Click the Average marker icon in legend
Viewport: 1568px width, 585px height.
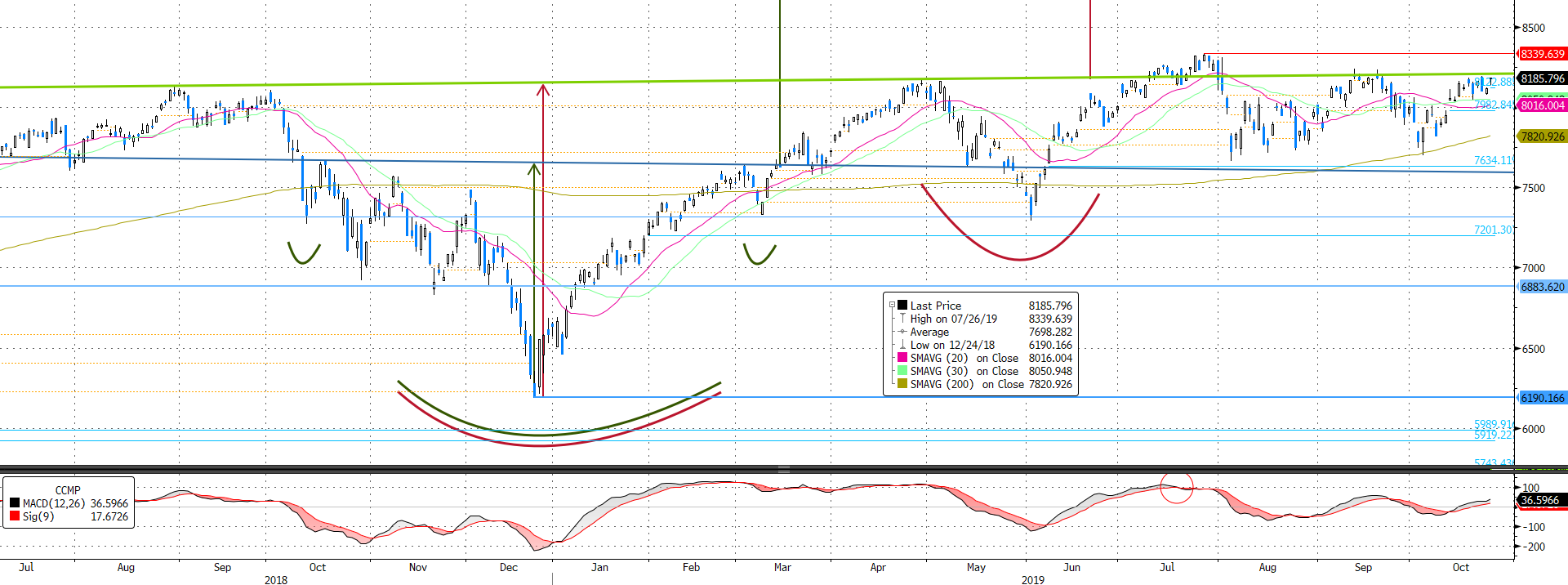902,332
